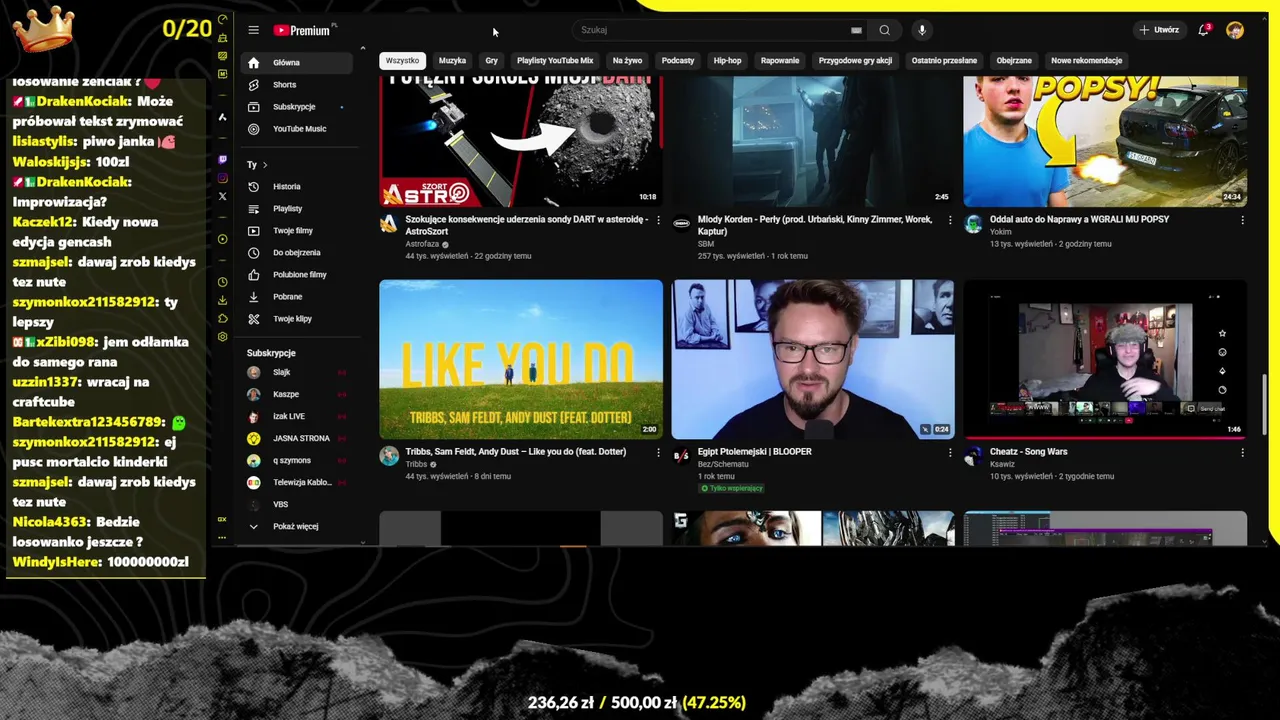Start voice search with the microphone

pos(922,30)
